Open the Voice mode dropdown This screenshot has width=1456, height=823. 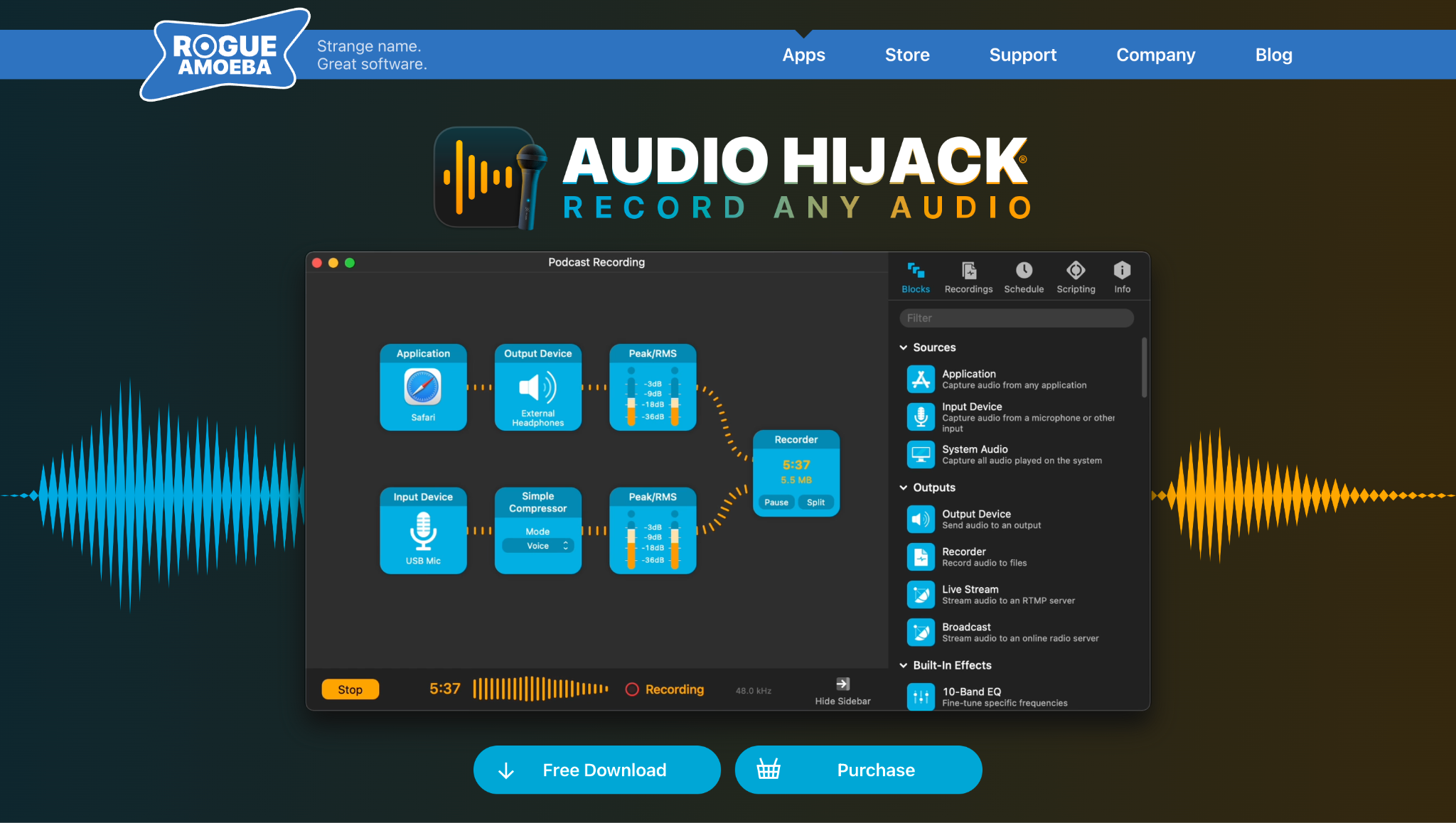[x=538, y=546]
